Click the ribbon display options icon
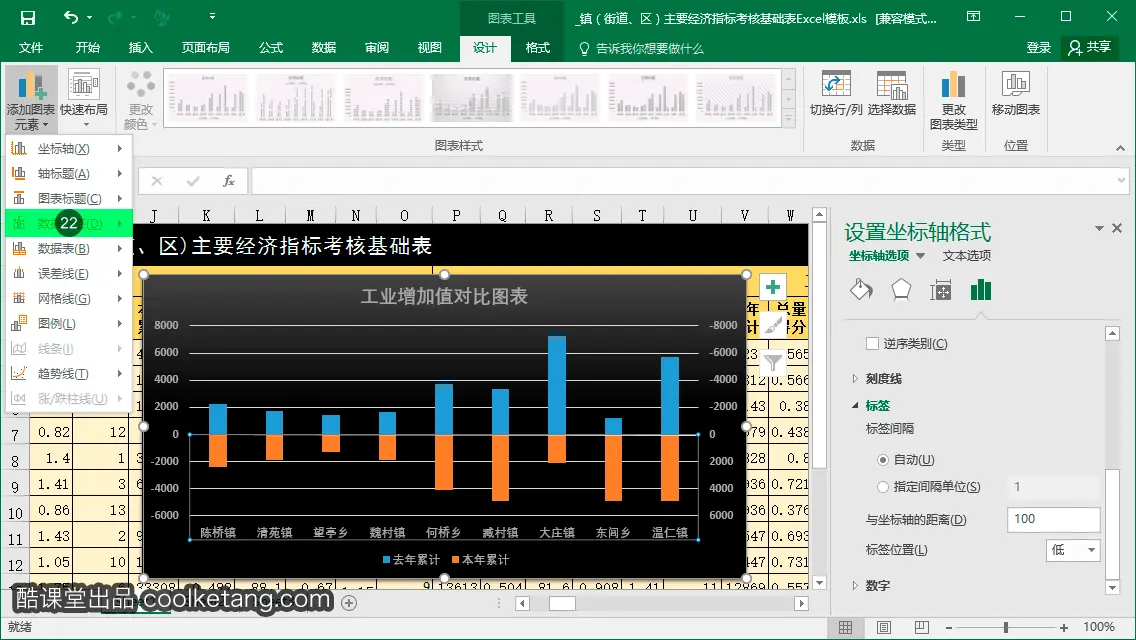Viewport: 1136px width, 640px height. click(974, 17)
